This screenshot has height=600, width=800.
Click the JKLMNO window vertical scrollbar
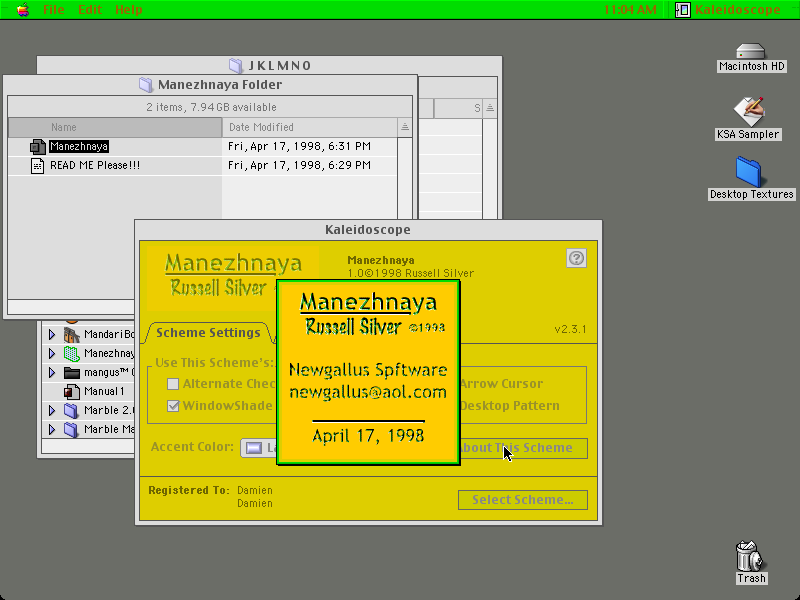tap(490, 168)
